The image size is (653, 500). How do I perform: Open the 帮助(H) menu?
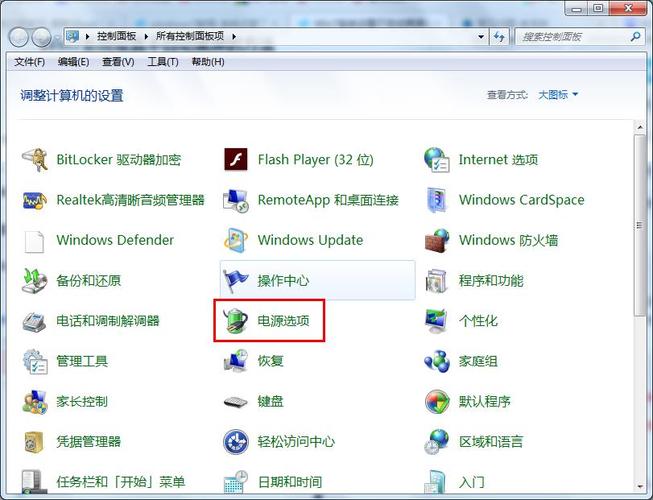[208, 62]
